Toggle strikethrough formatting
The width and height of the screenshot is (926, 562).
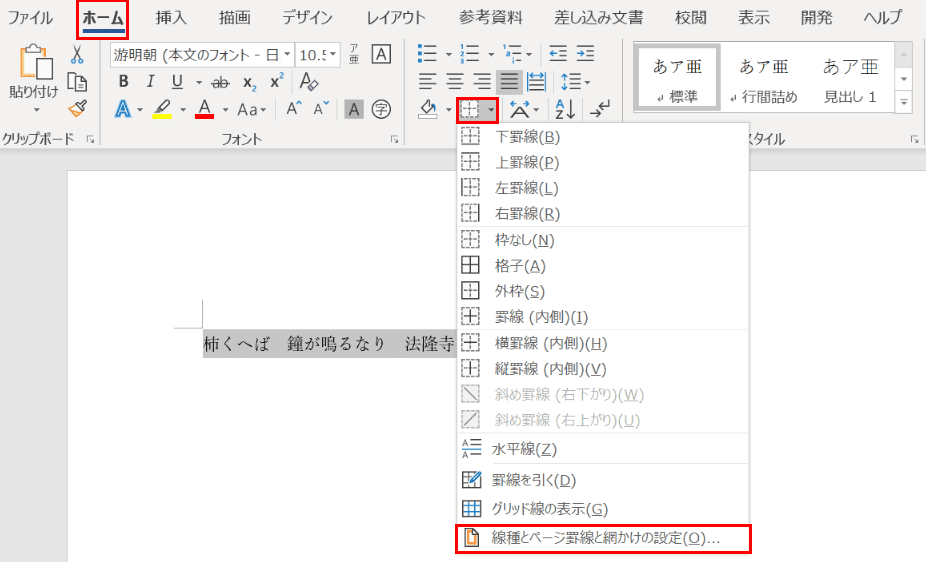pos(220,82)
